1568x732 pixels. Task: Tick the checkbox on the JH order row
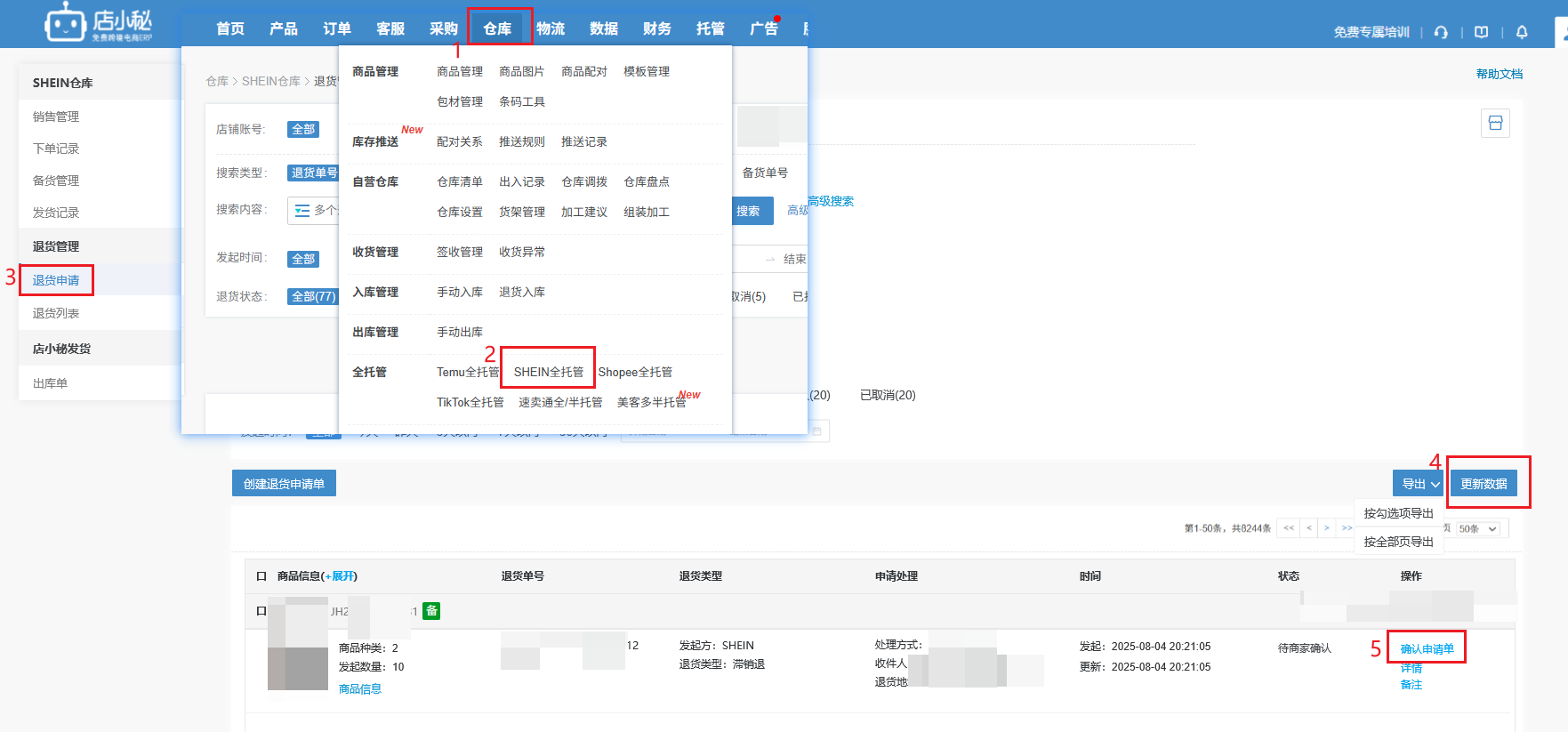261,611
